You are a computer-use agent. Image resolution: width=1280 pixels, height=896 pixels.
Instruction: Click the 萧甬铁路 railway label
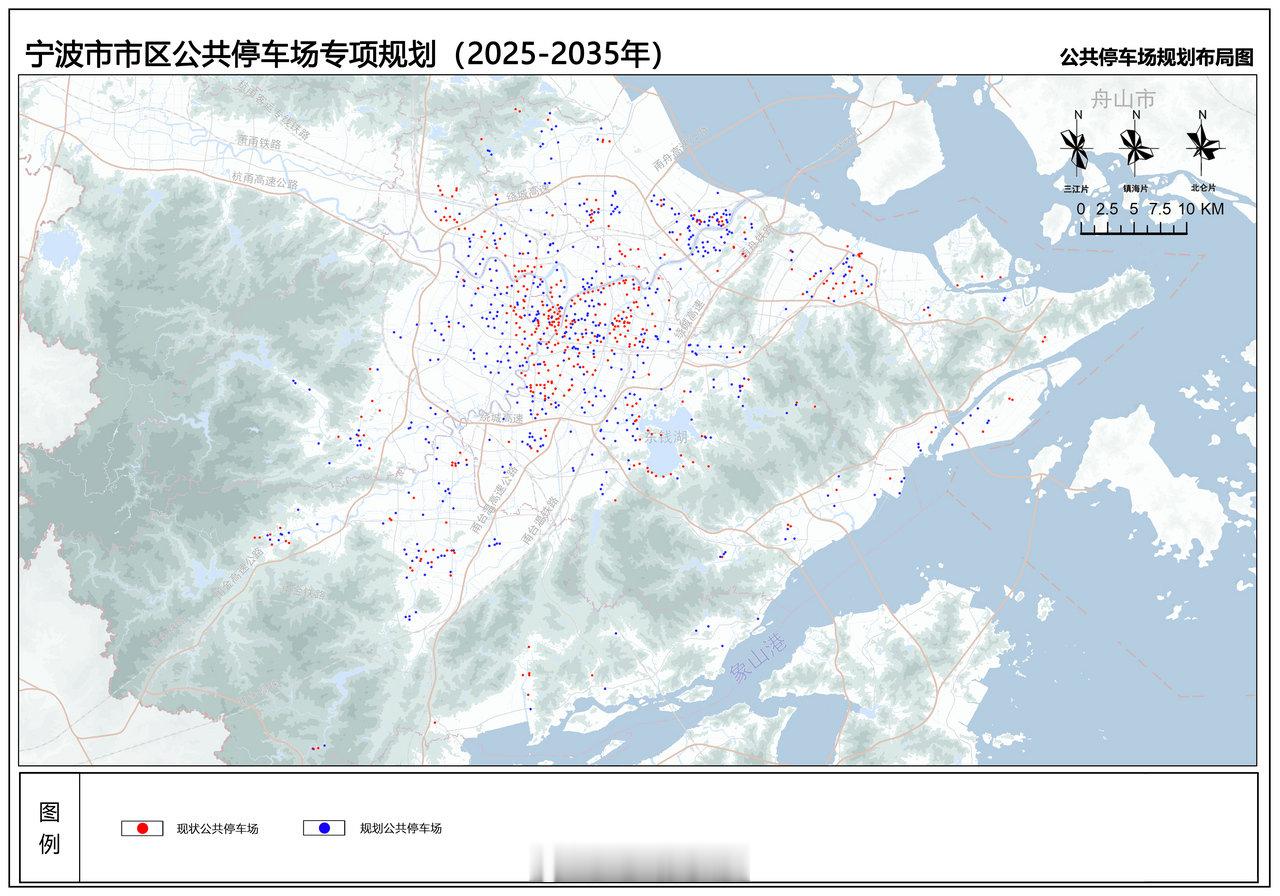(x=259, y=141)
